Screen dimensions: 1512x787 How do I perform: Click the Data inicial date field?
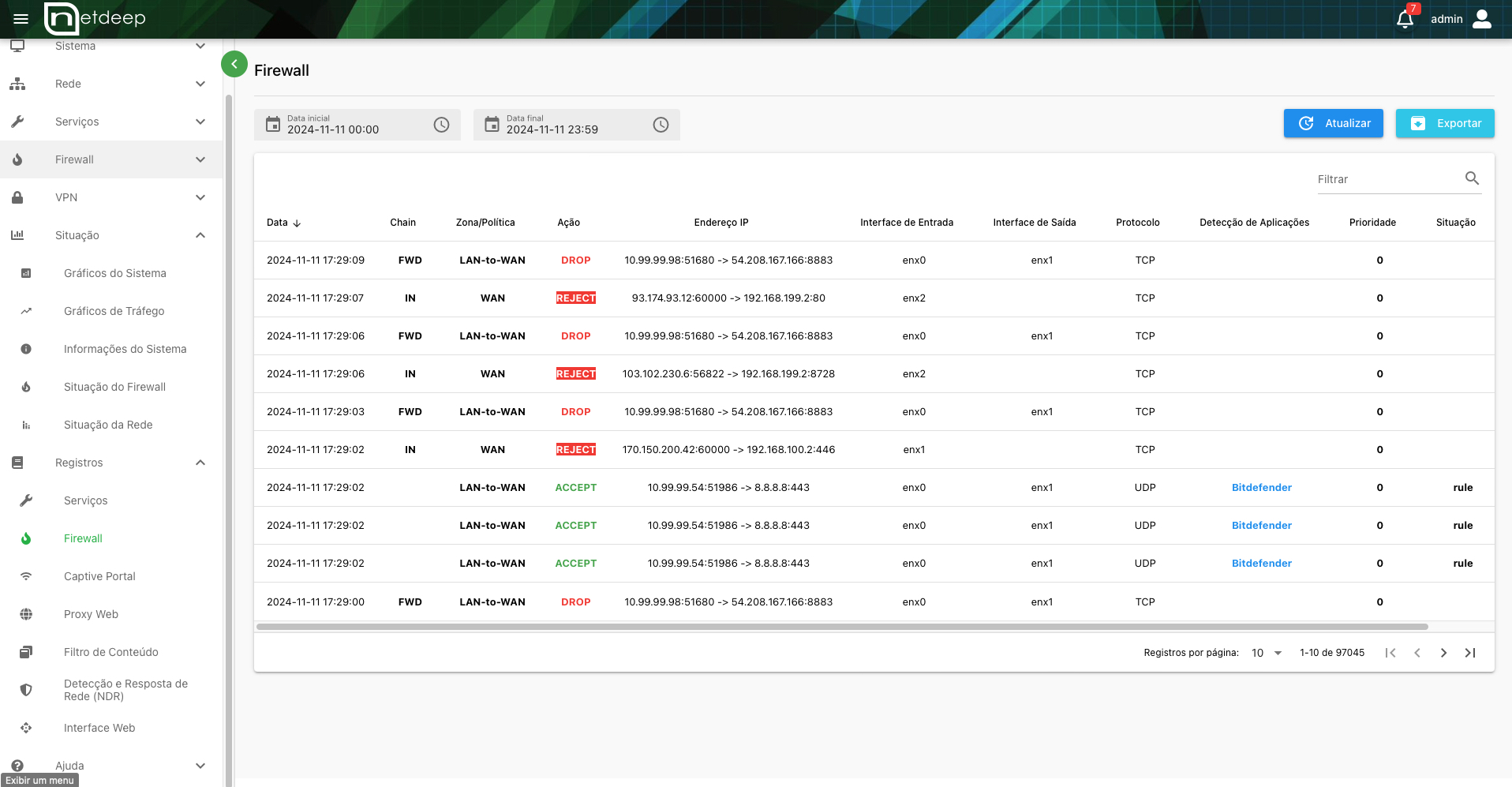coord(357,125)
